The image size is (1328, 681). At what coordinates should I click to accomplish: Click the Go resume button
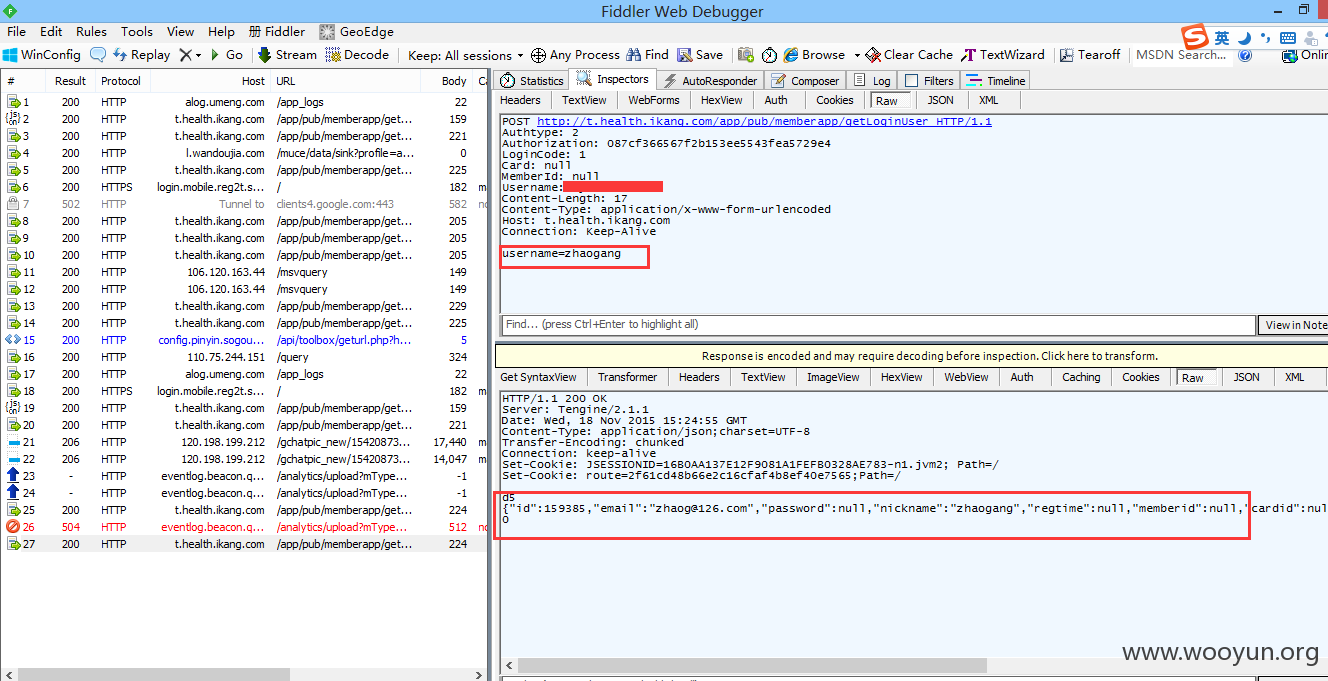(225, 55)
